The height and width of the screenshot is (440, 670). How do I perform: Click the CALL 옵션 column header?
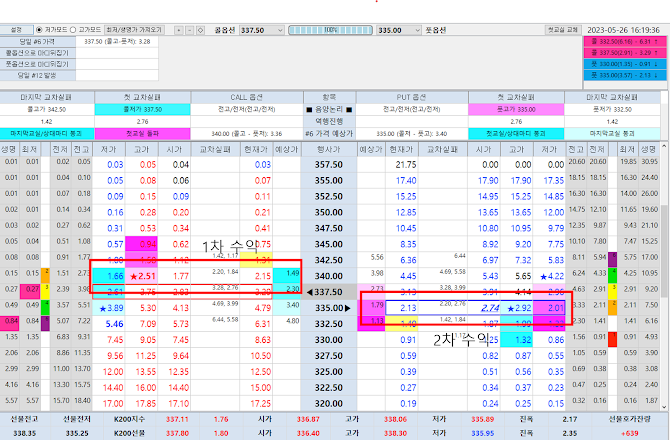tap(247, 97)
